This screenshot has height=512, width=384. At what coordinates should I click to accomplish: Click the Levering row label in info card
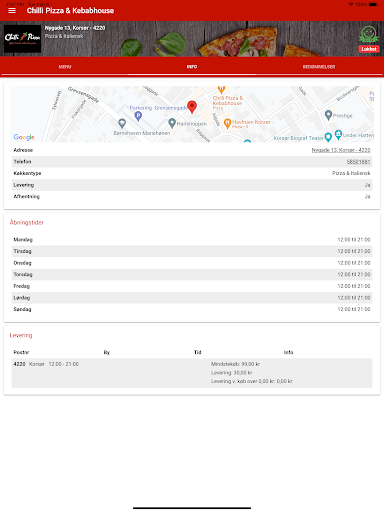[24, 185]
